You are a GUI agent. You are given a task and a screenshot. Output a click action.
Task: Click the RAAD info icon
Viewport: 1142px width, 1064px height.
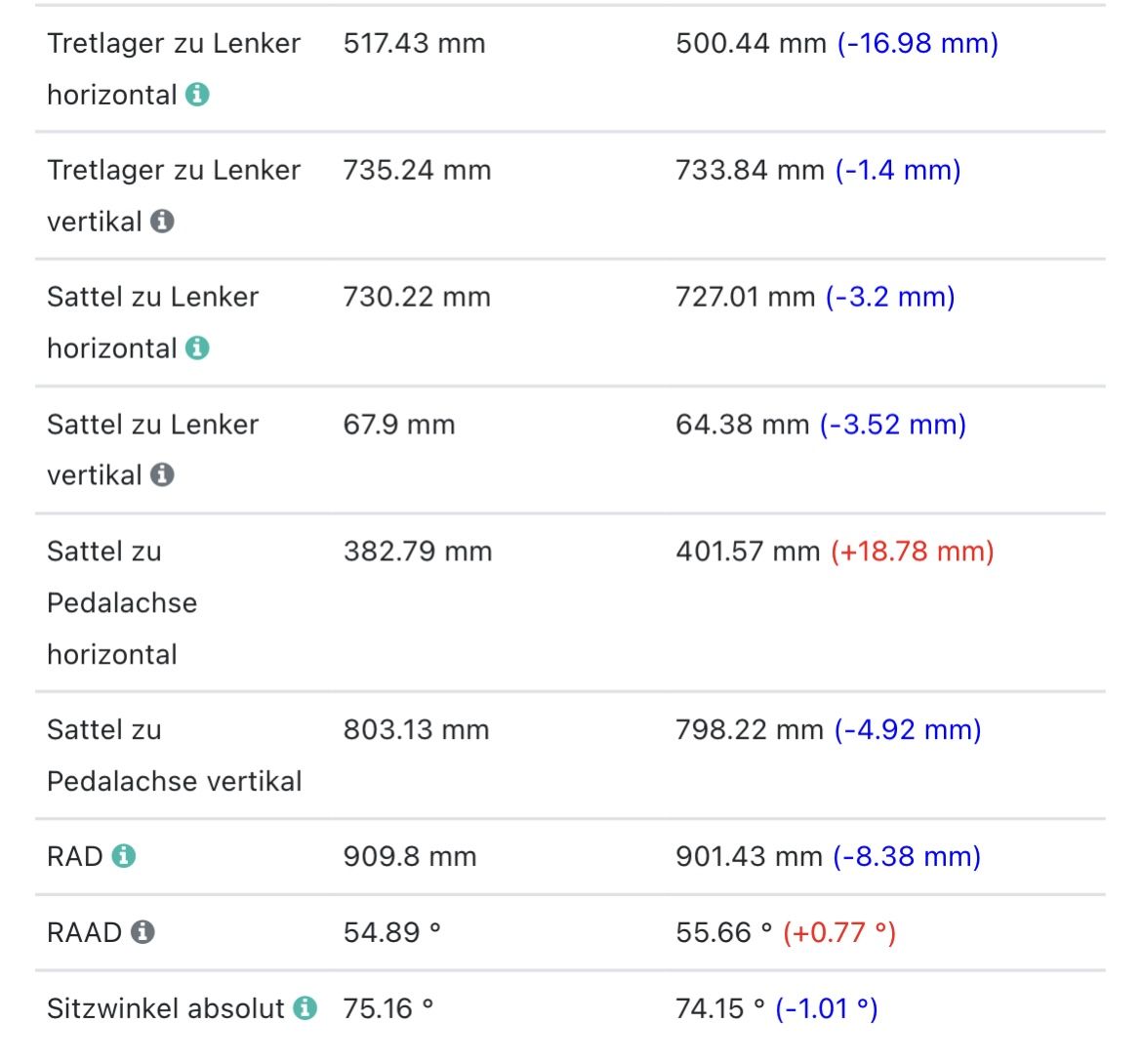[x=143, y=932]
